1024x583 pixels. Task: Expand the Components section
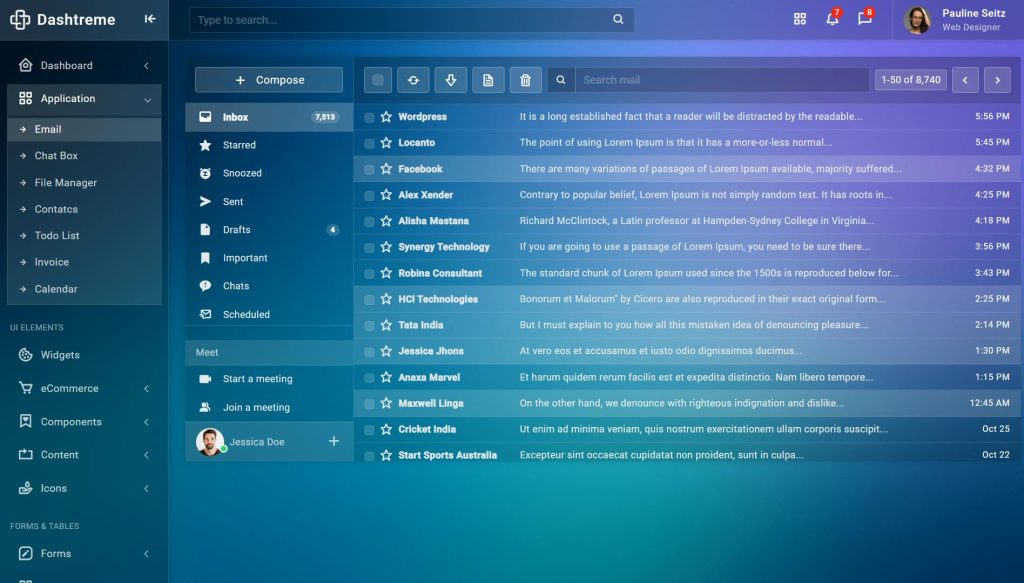[73, 421]
